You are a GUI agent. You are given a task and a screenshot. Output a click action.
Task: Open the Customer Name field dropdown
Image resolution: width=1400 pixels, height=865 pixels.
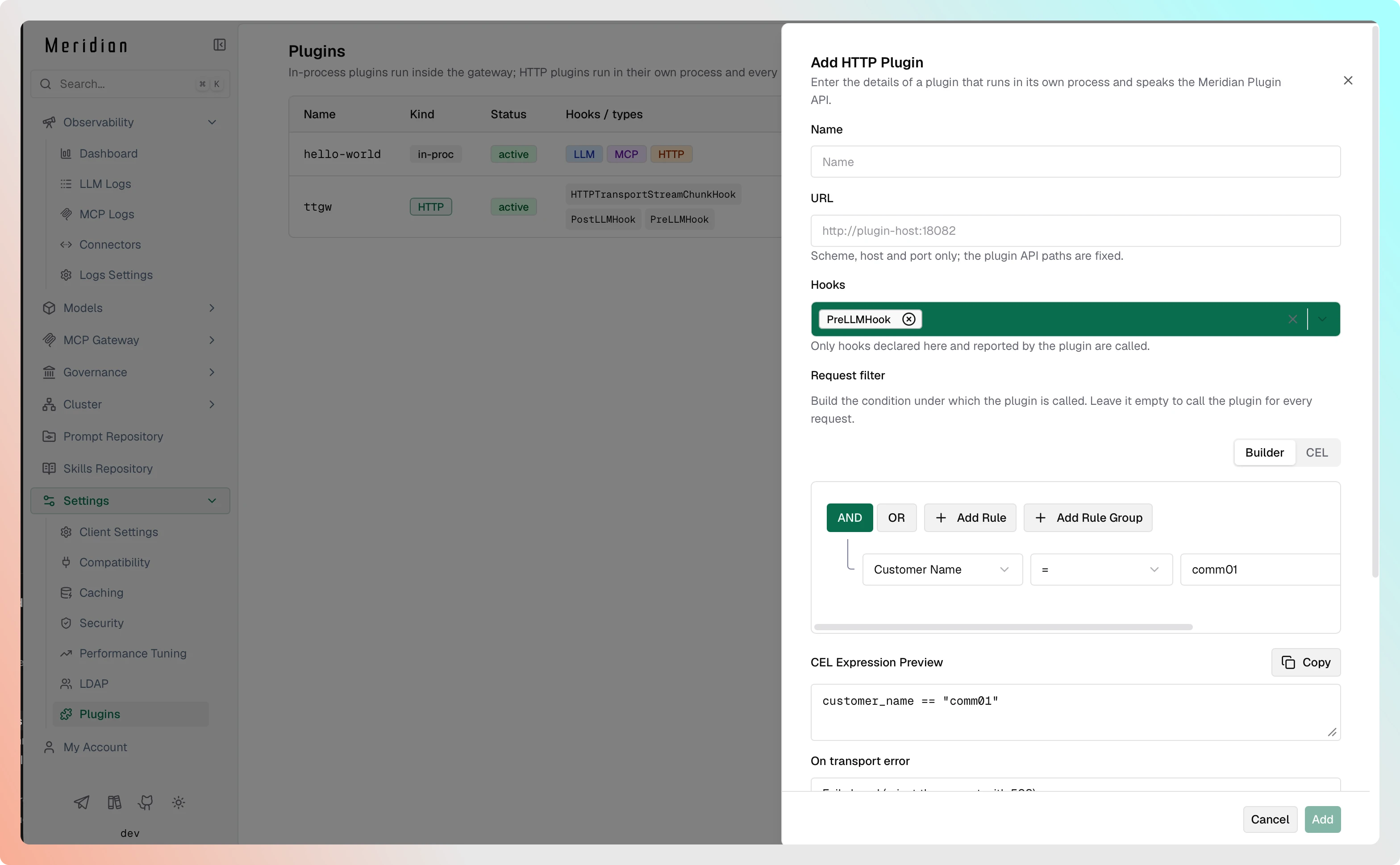point(942,569)
